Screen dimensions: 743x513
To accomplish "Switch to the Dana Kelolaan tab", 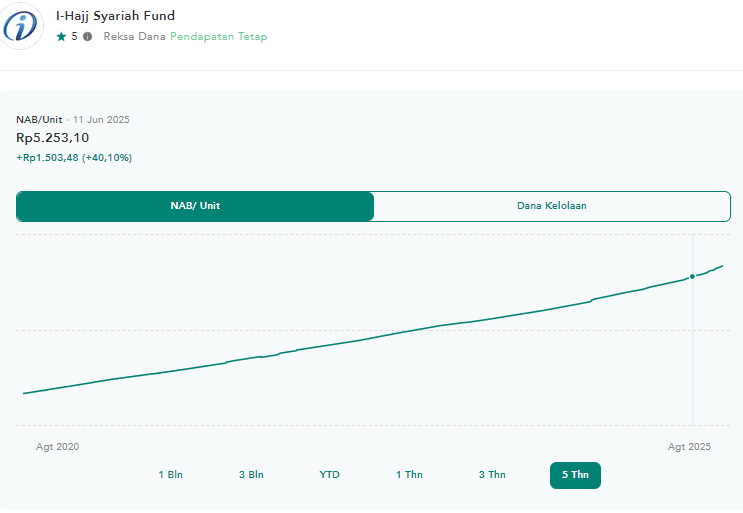I will coord(552,206).
